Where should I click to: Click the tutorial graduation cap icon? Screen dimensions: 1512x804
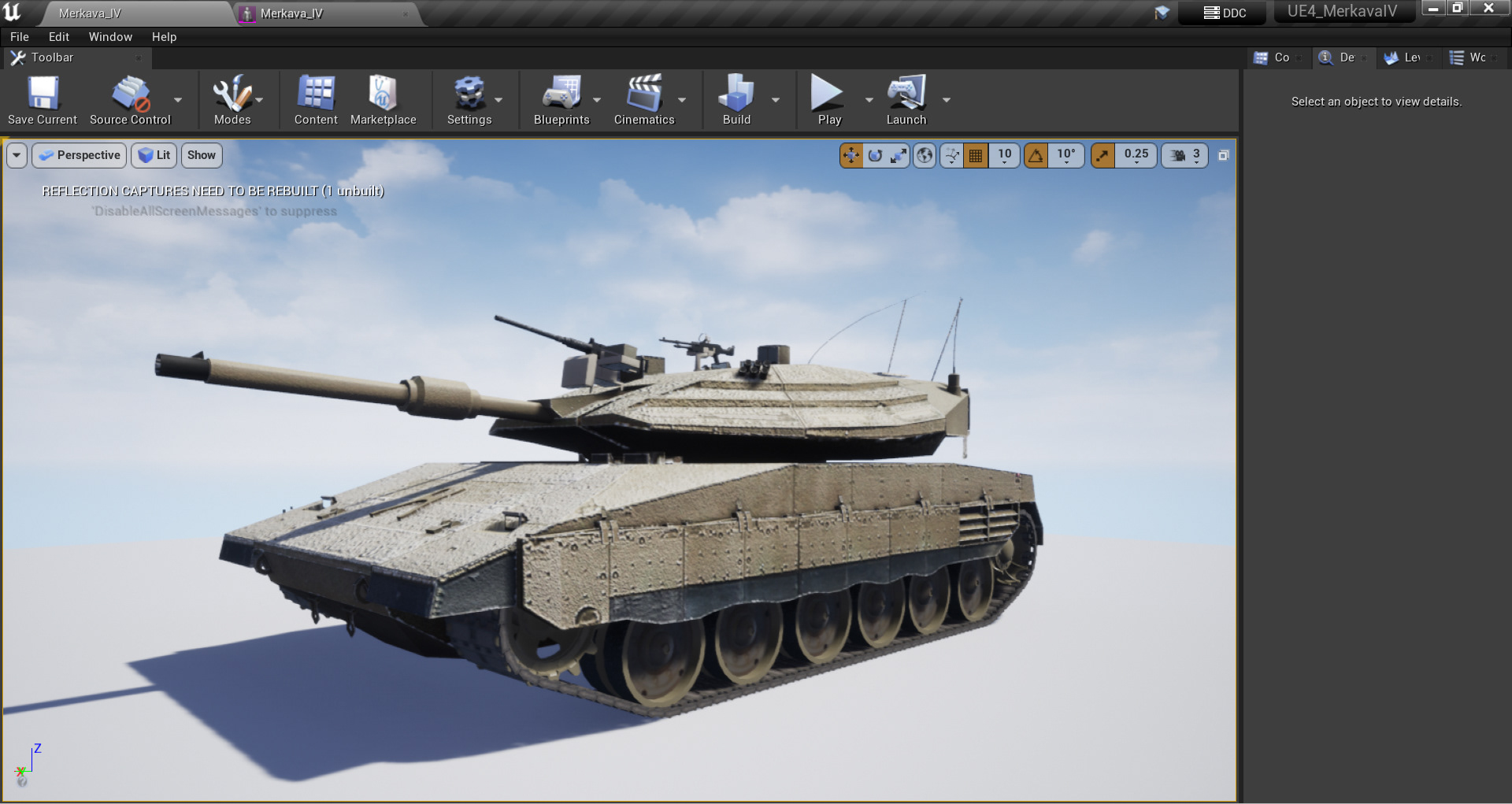point(1162,13)
